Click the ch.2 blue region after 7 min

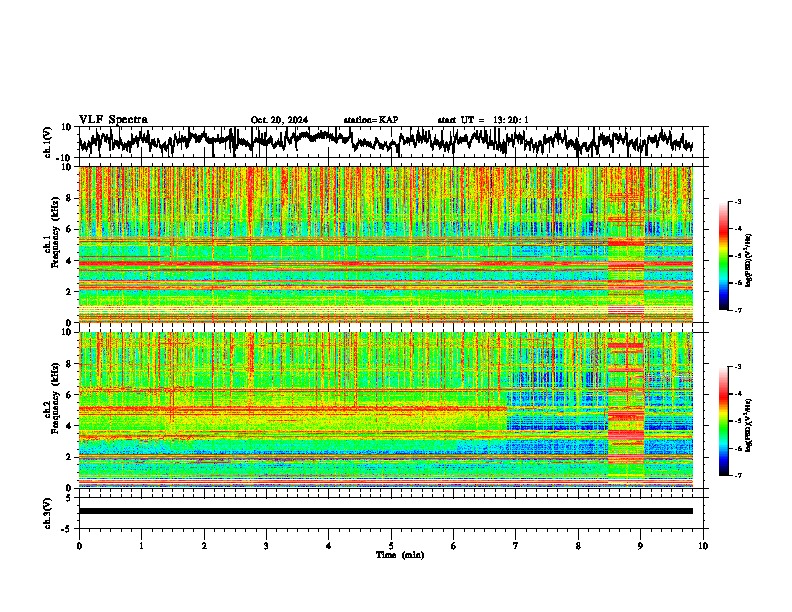[x=556, y=414]
